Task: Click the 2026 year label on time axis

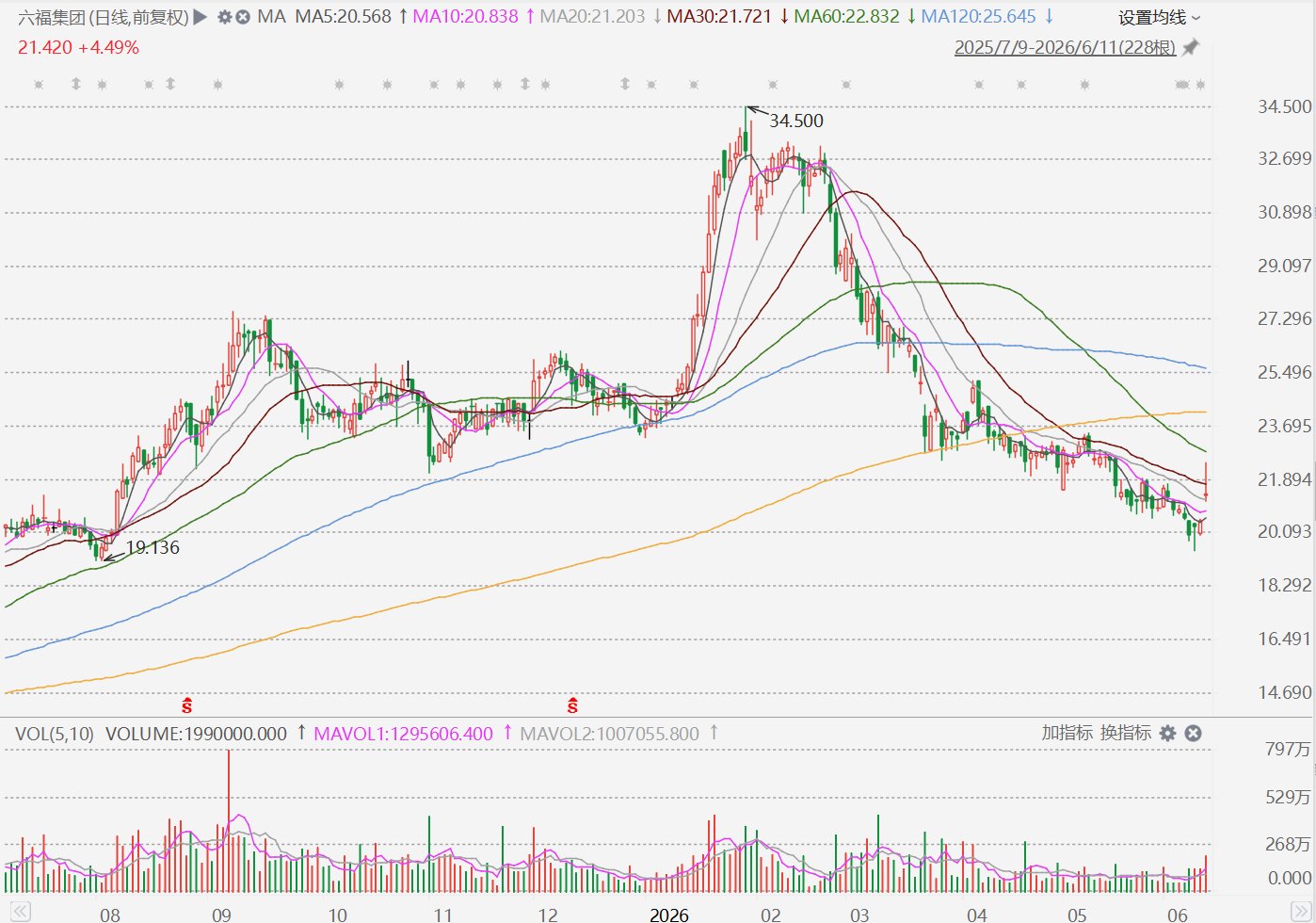Action: (x=669, y=915)
